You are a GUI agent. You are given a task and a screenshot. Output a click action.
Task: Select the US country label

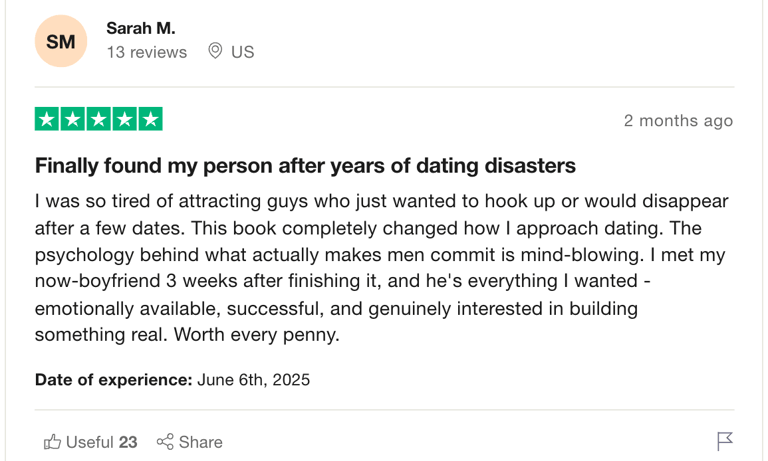tap(242, 52)
